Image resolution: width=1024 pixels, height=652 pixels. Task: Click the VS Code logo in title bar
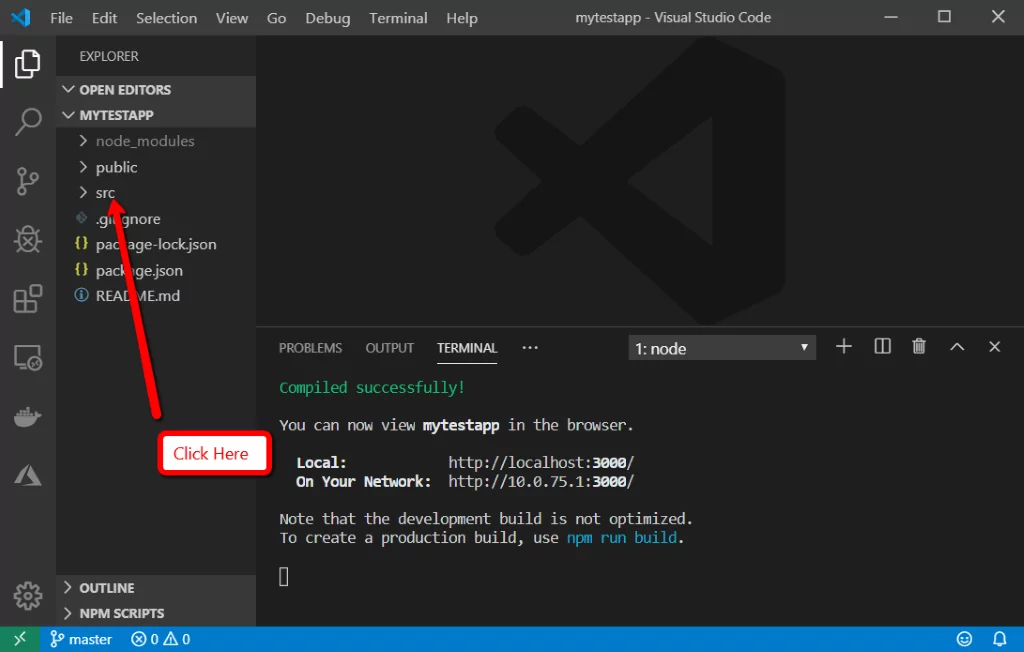pos(21,18)
